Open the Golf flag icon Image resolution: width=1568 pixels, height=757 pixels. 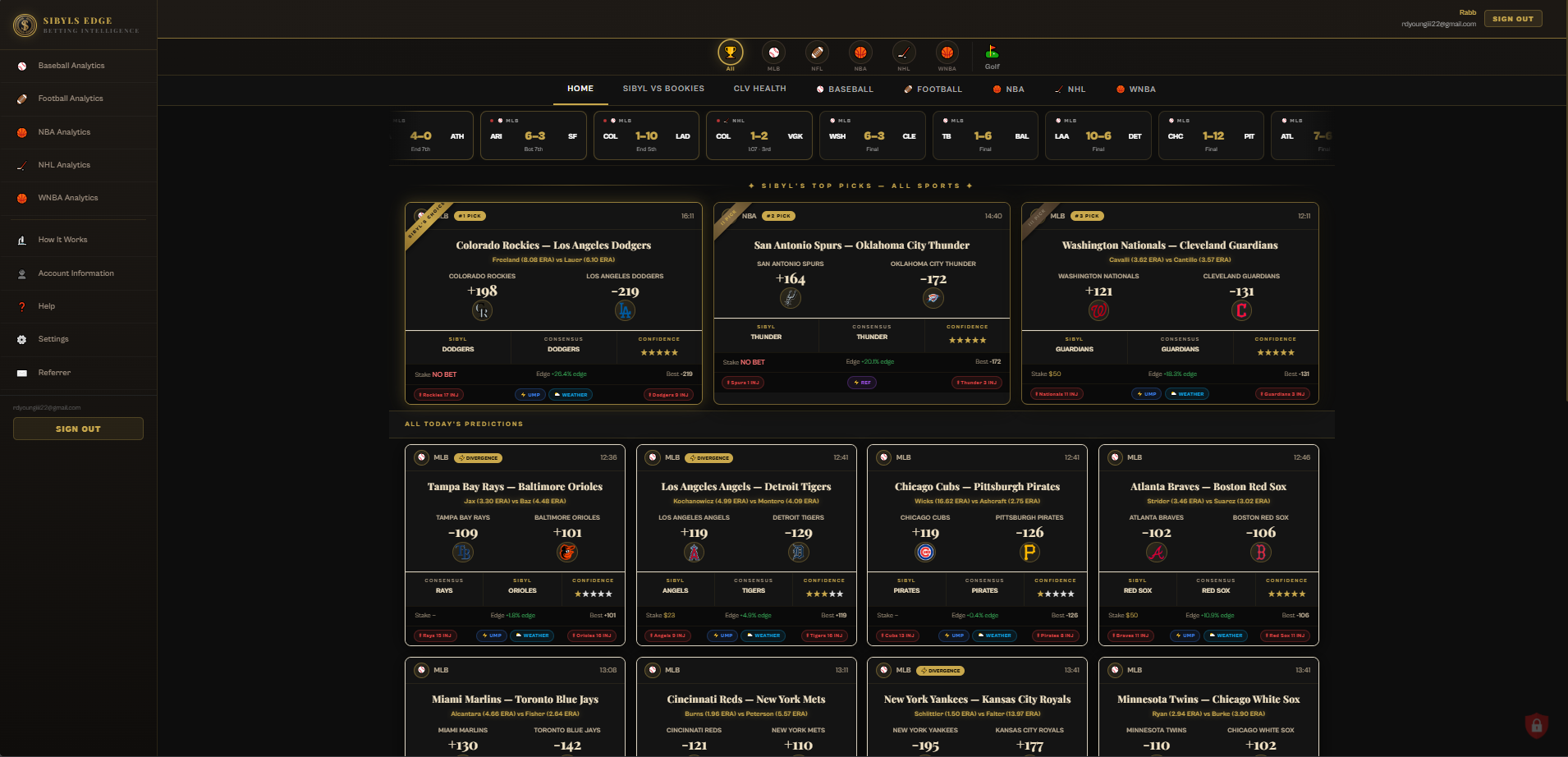pyautogui.click(x=992, y=53)
